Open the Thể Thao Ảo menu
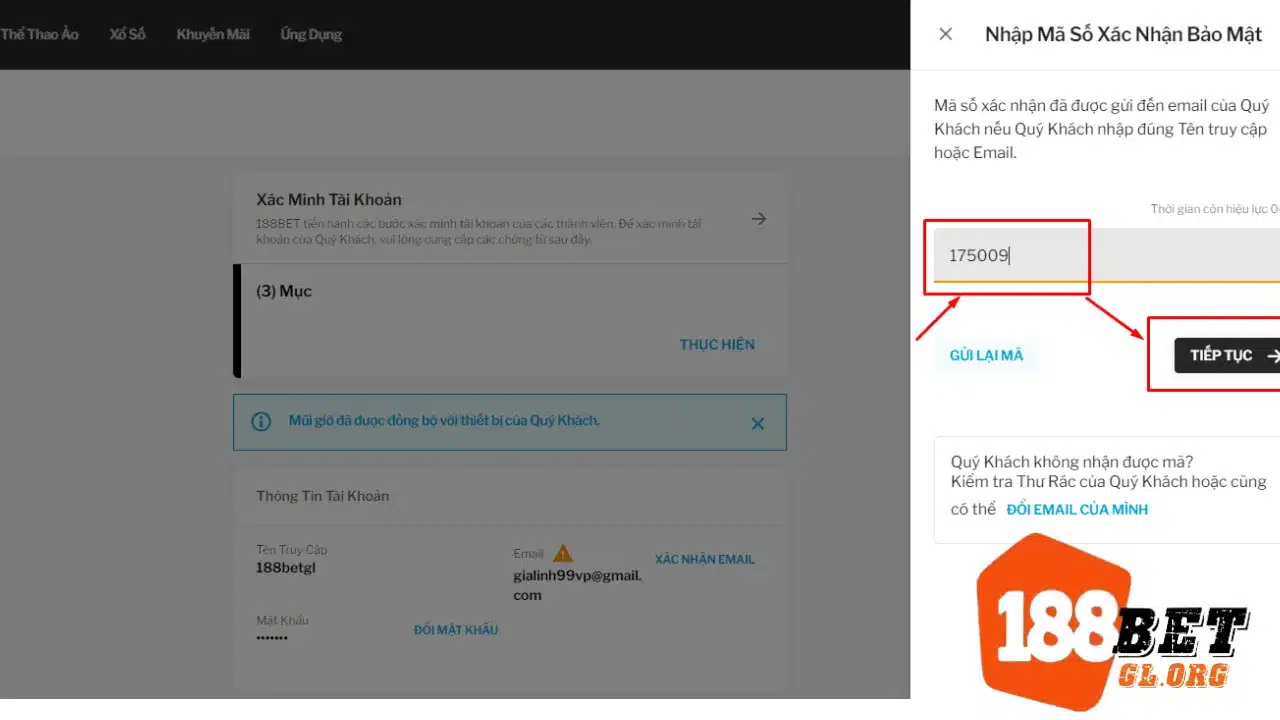 pyautogui.click(x=39, y=34)
